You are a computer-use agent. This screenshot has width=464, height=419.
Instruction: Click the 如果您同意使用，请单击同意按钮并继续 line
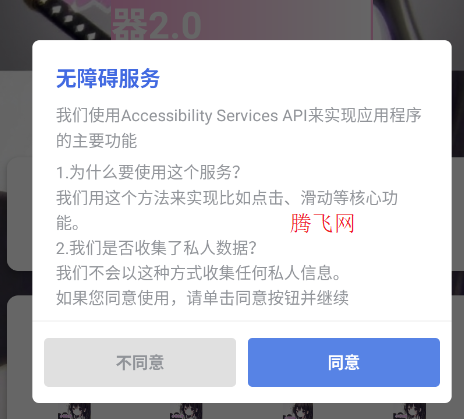click(x=202, y=298)
